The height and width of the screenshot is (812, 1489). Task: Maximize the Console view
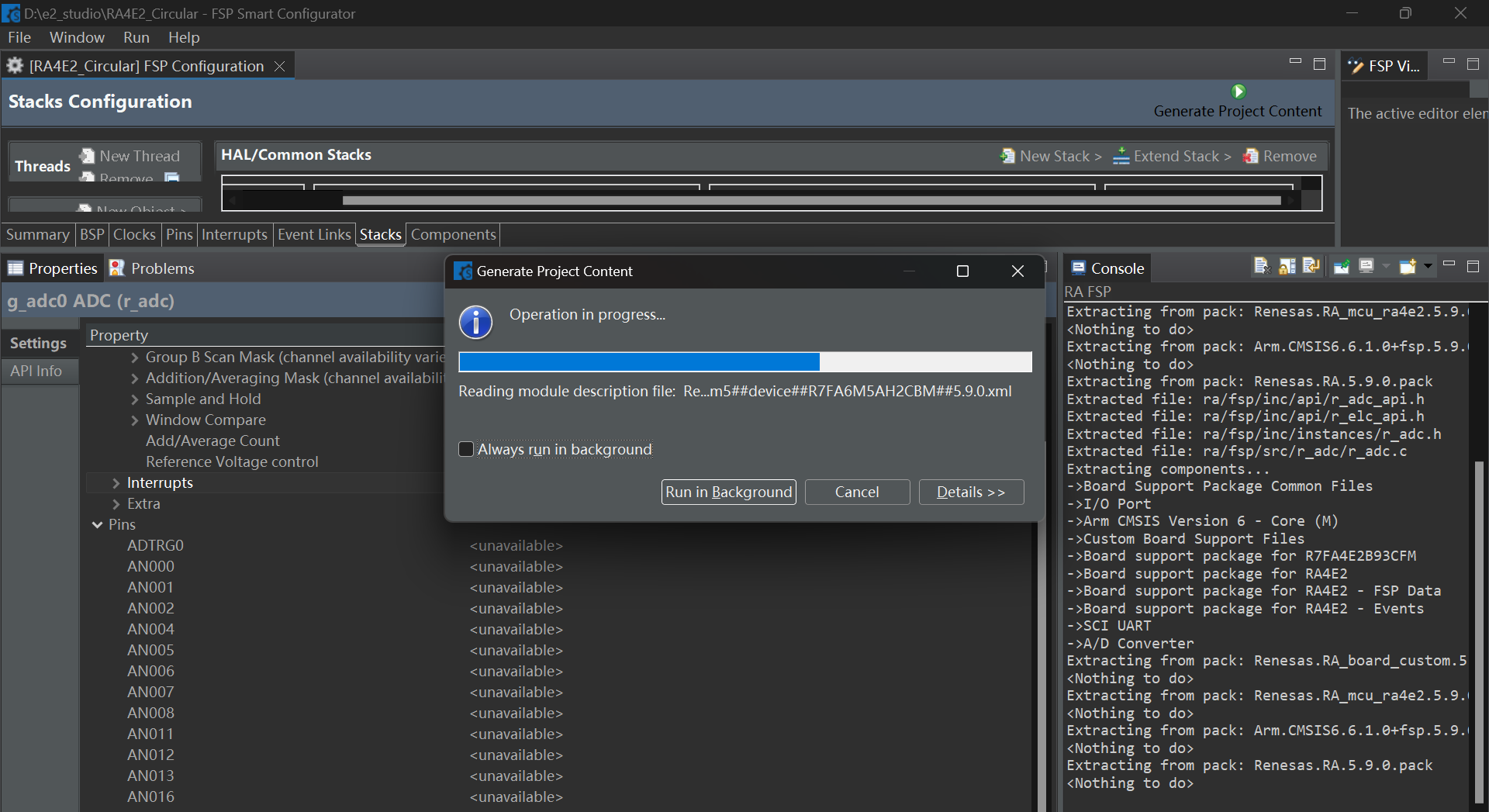coord(1473,267)
